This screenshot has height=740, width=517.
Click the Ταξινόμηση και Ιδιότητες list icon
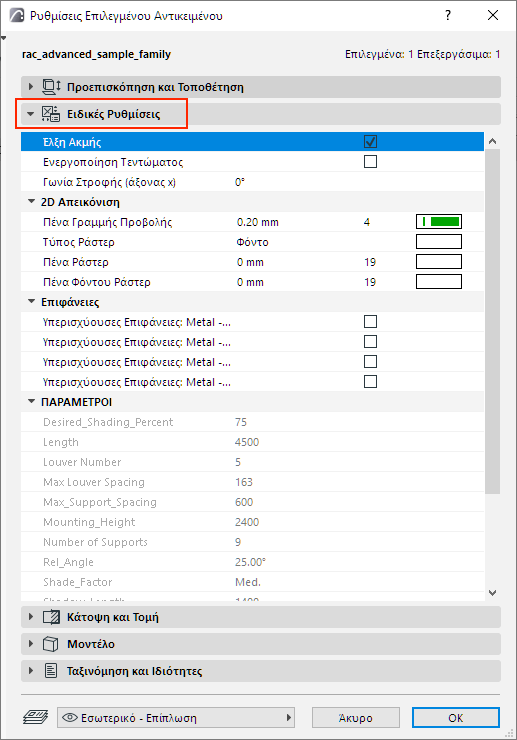click(51, 671)
